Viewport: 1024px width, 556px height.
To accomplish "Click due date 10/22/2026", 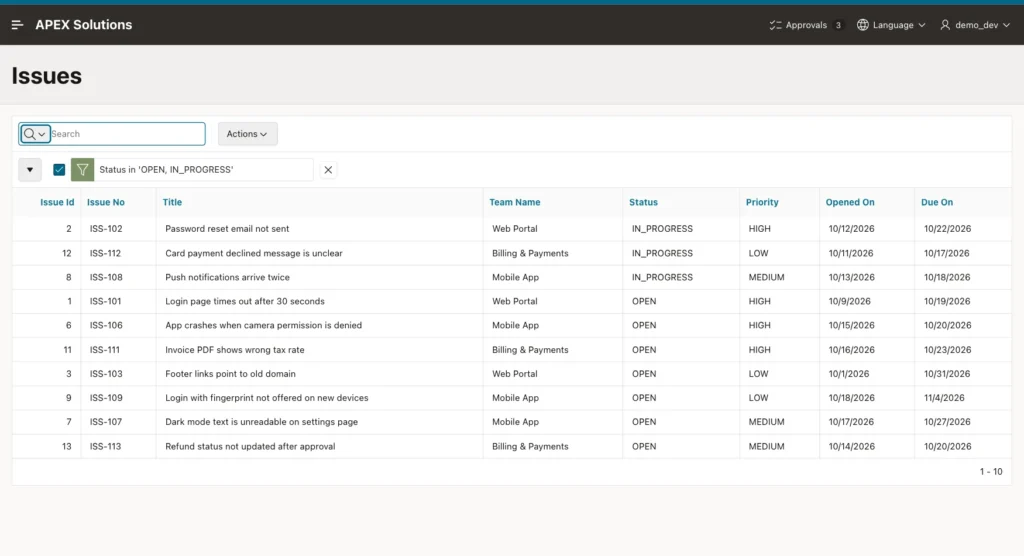I will tap(947, 229).
